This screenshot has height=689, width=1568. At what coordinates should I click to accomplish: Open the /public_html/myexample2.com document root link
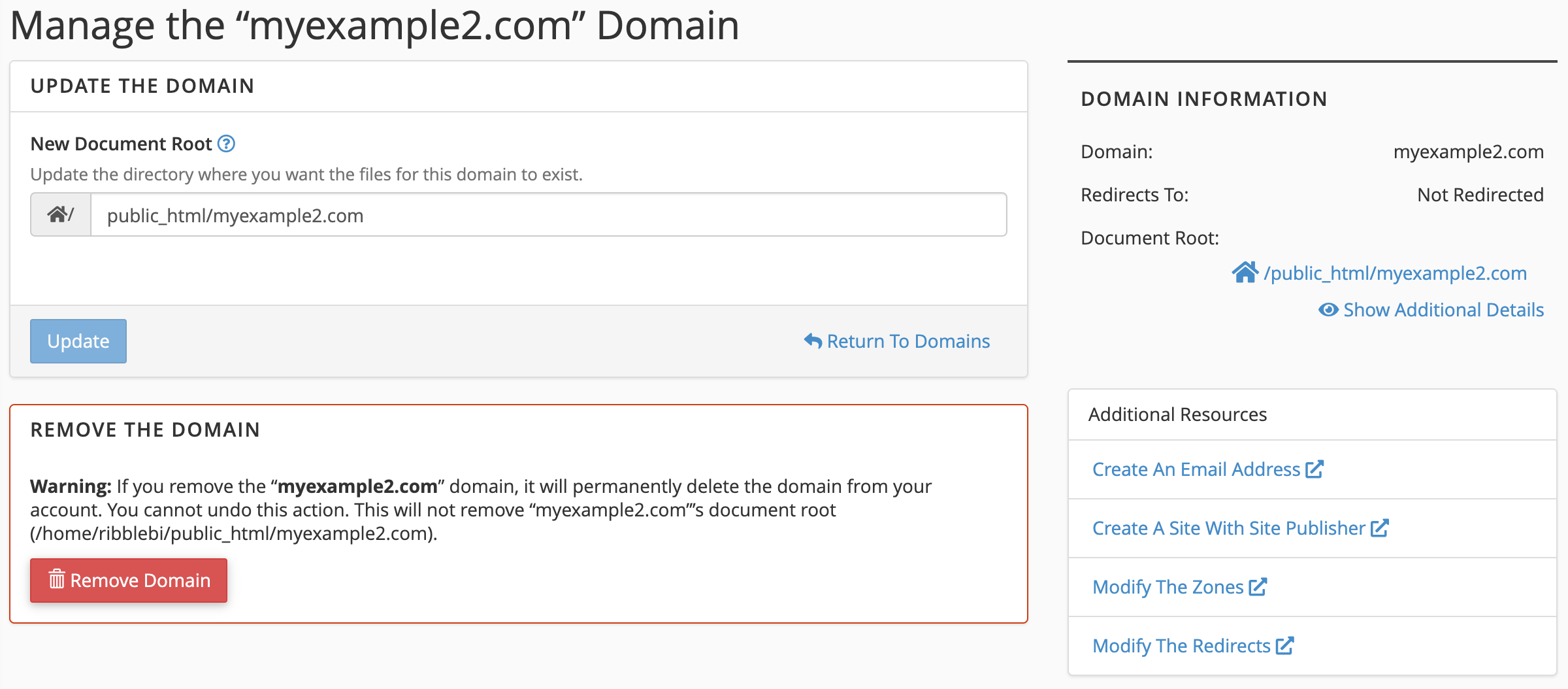coord(1395,273)
